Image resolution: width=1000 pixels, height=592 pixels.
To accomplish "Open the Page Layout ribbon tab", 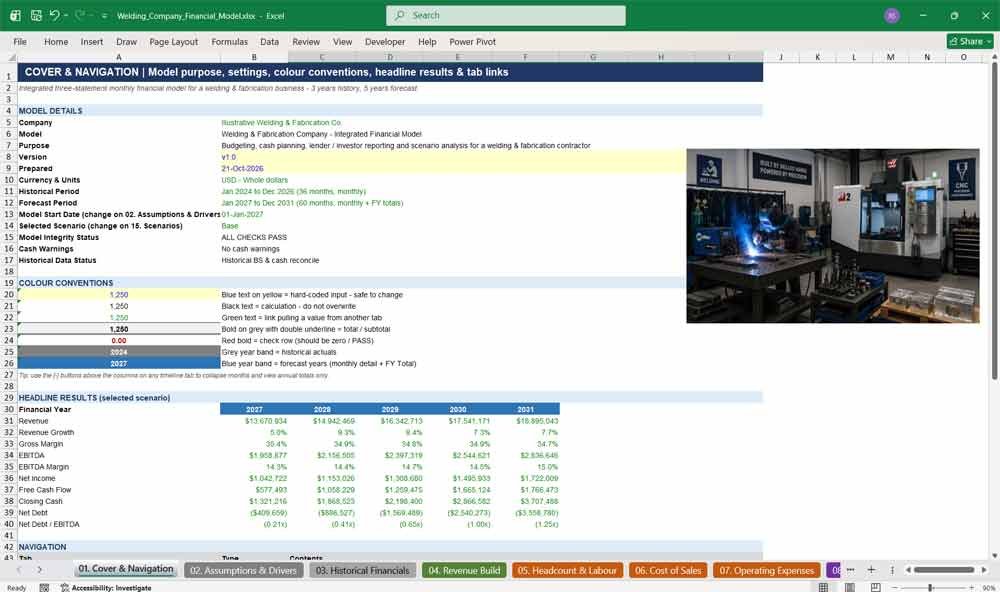I will (173, 41).
